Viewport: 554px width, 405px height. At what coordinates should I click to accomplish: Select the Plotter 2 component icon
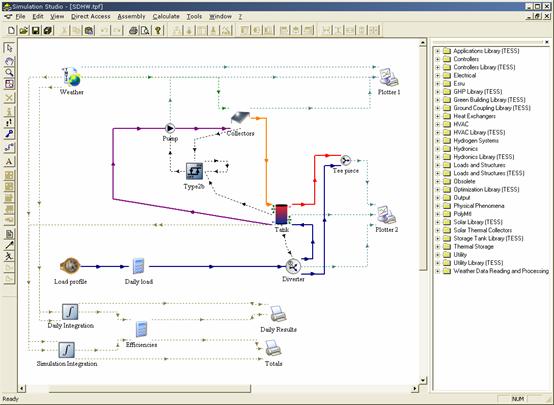pos(387,215)
